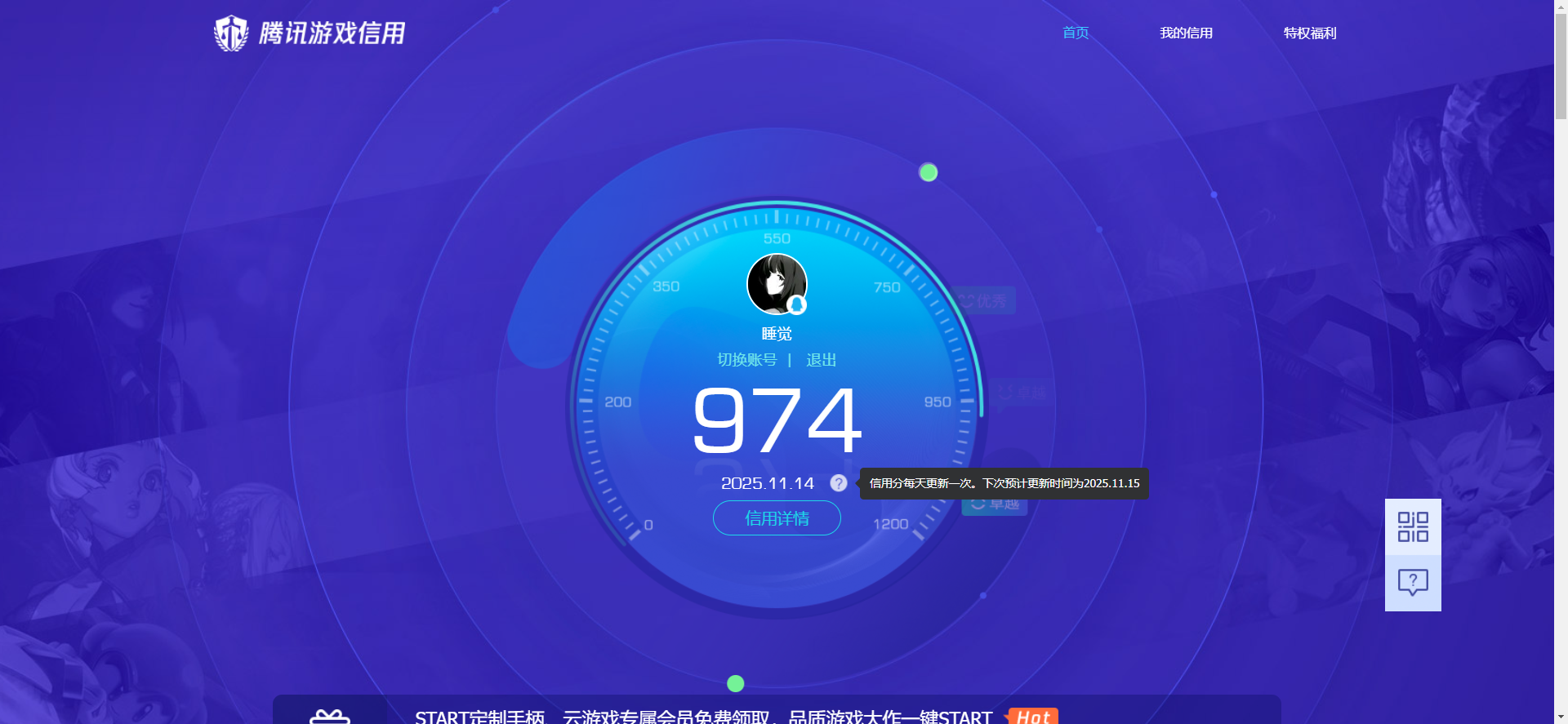Image resolution: width=1568 pixels, height=724 pixels.
Task: Click the 腾讯游戏信用 title text
Action: pyautogui.click(x=332, y=33)
